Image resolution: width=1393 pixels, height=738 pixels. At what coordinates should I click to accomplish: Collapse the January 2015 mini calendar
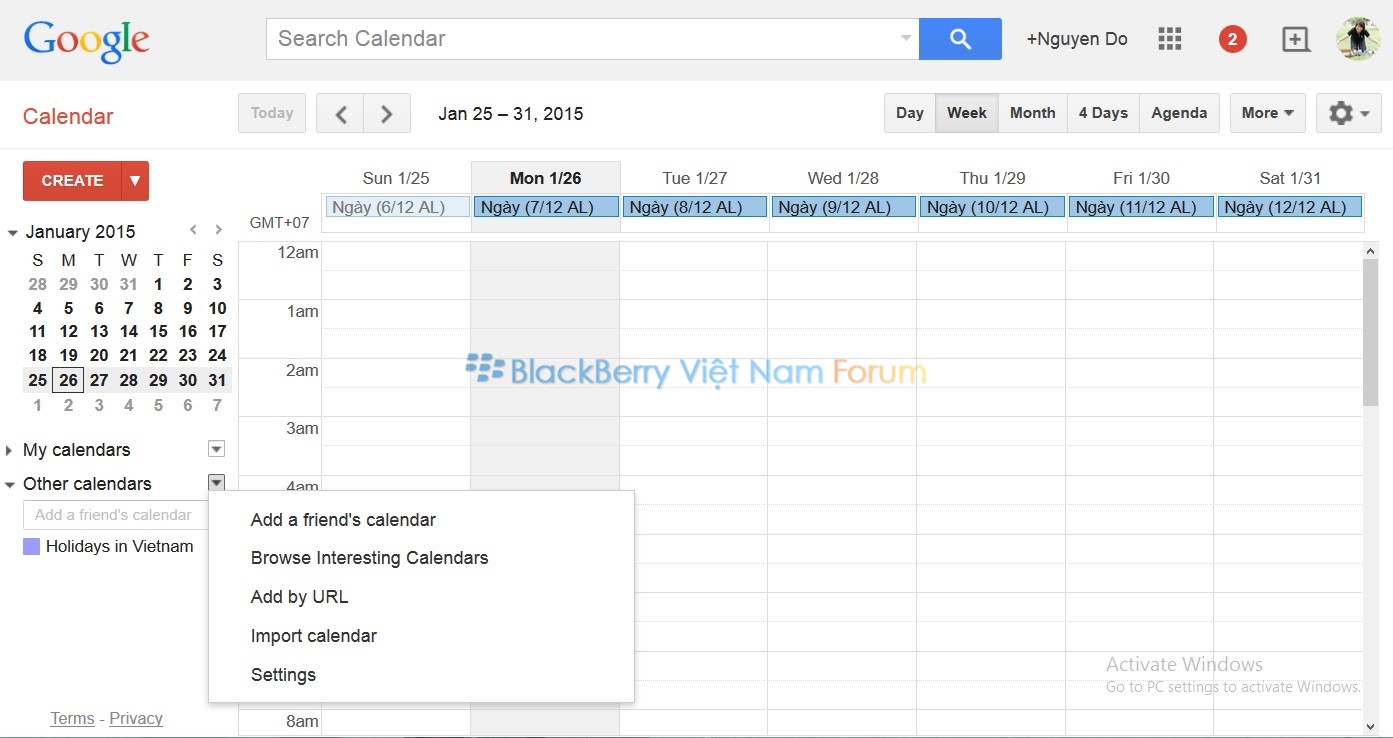pyautogui.click(x=12, y=232)
